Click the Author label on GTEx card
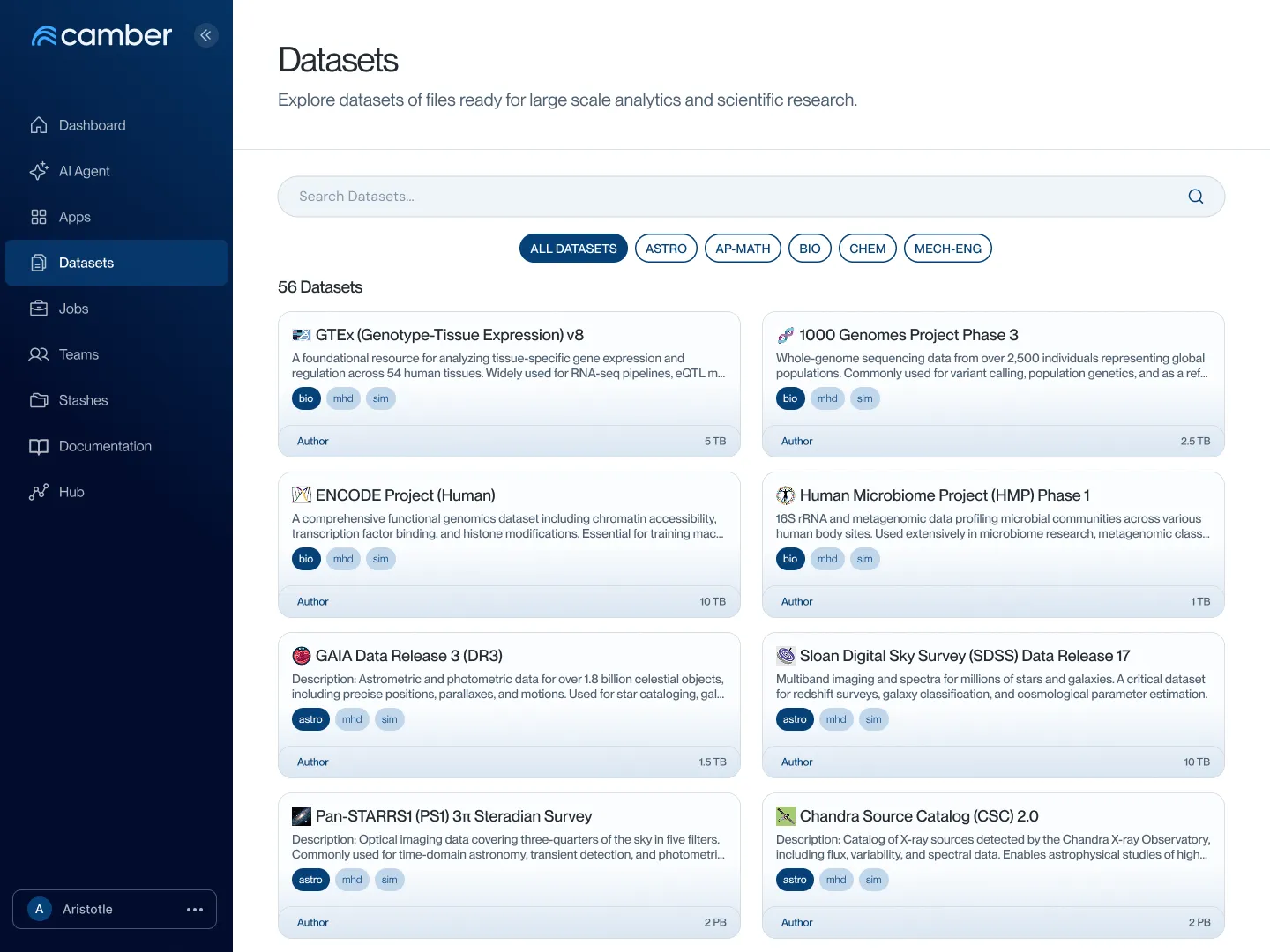This screenshot has height=952, width=1270. pyautogui.click(x=312, y=441)
